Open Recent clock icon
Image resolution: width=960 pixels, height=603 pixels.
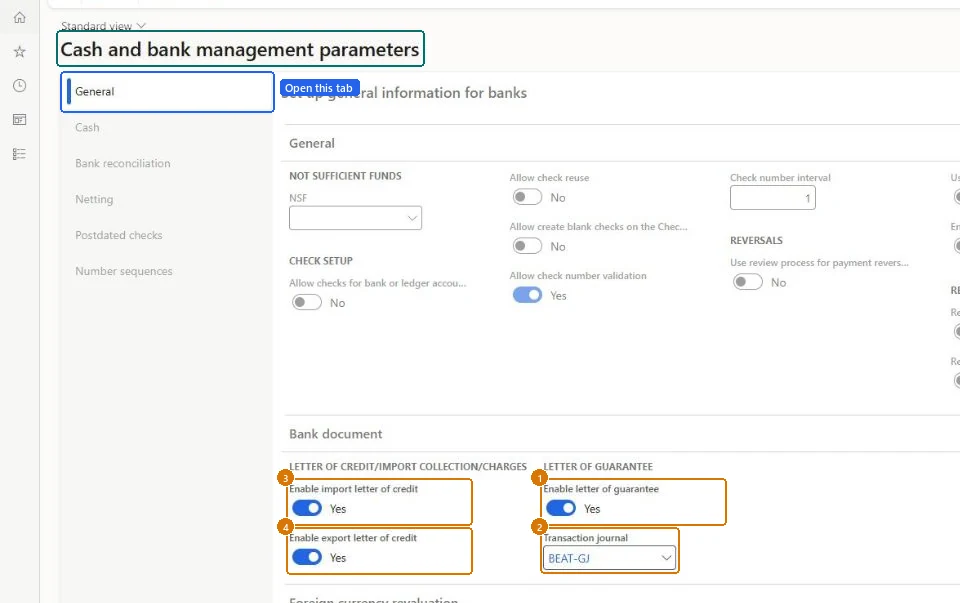point(20,86)
